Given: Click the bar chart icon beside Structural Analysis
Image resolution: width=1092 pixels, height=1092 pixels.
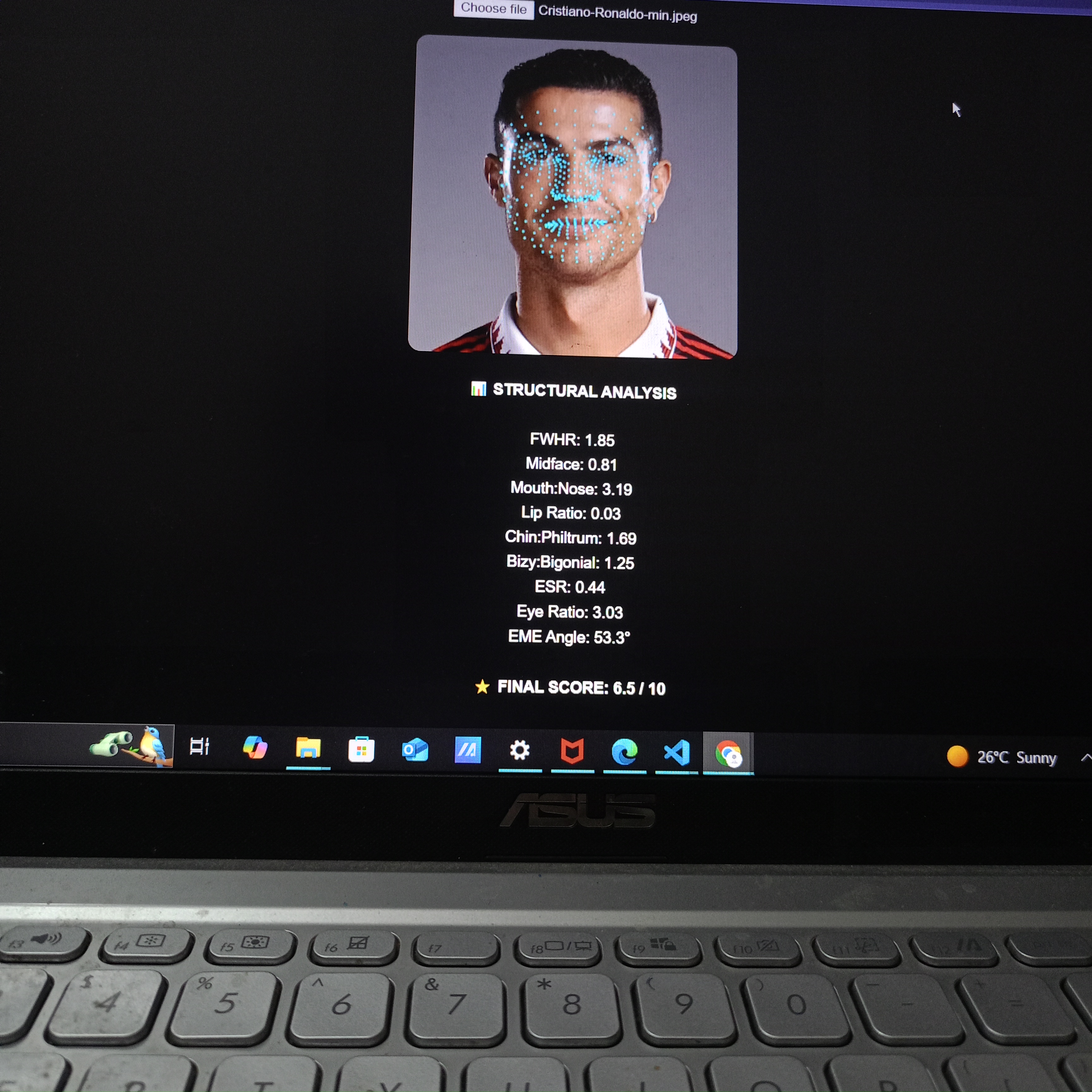Looking at the screenshot, I should tap(478, 389).
